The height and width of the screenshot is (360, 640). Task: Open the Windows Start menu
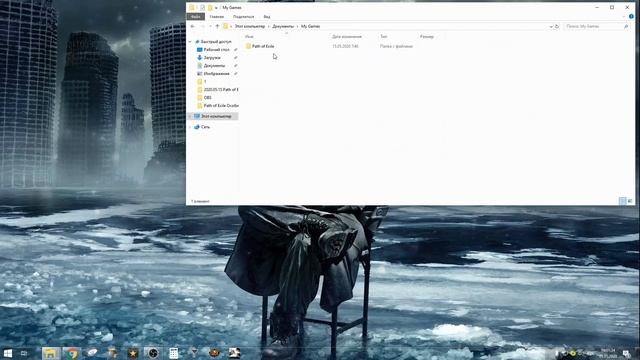coord(7,353)
